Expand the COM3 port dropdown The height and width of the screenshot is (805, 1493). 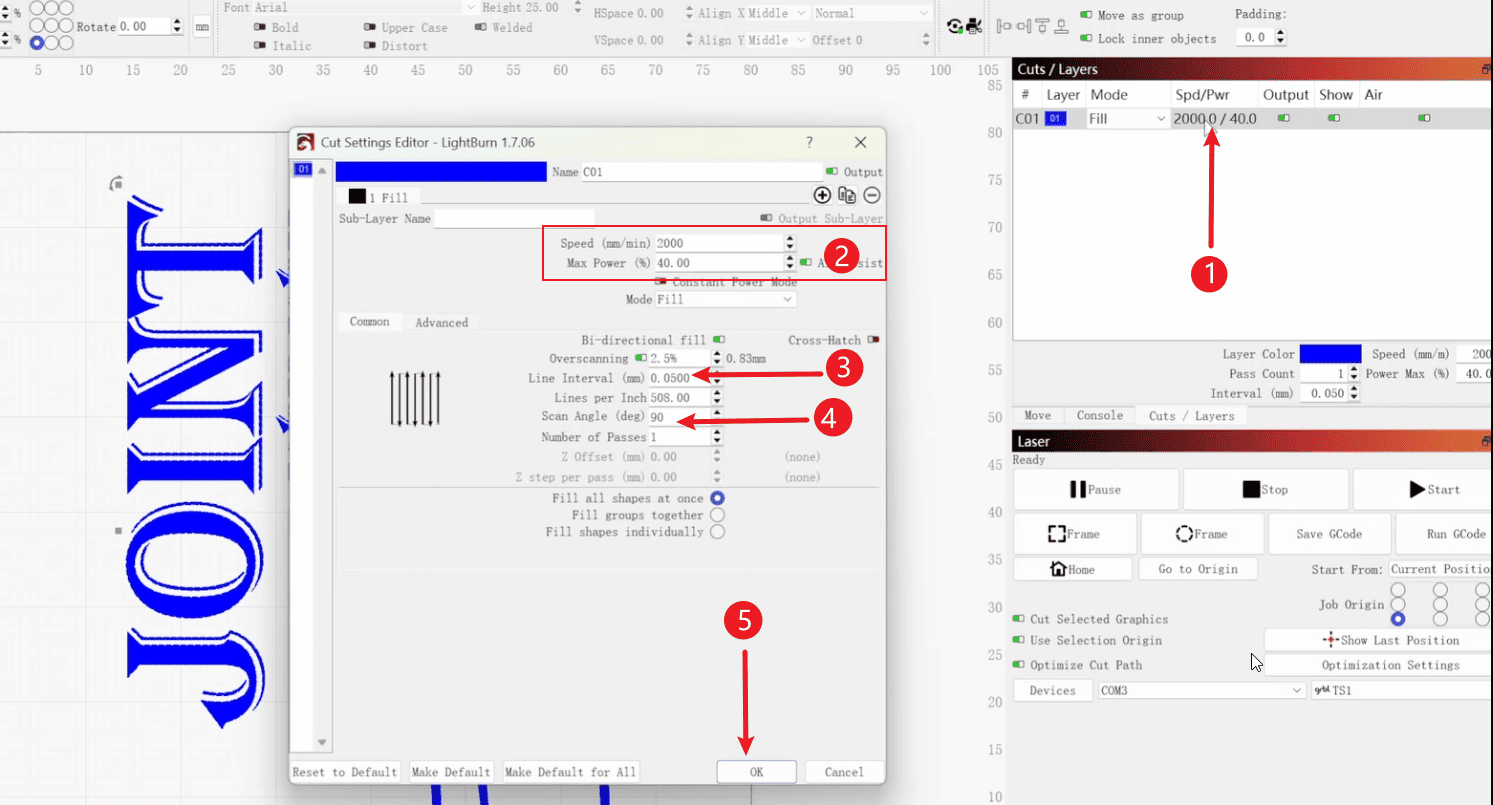(x=1199, y=690)
